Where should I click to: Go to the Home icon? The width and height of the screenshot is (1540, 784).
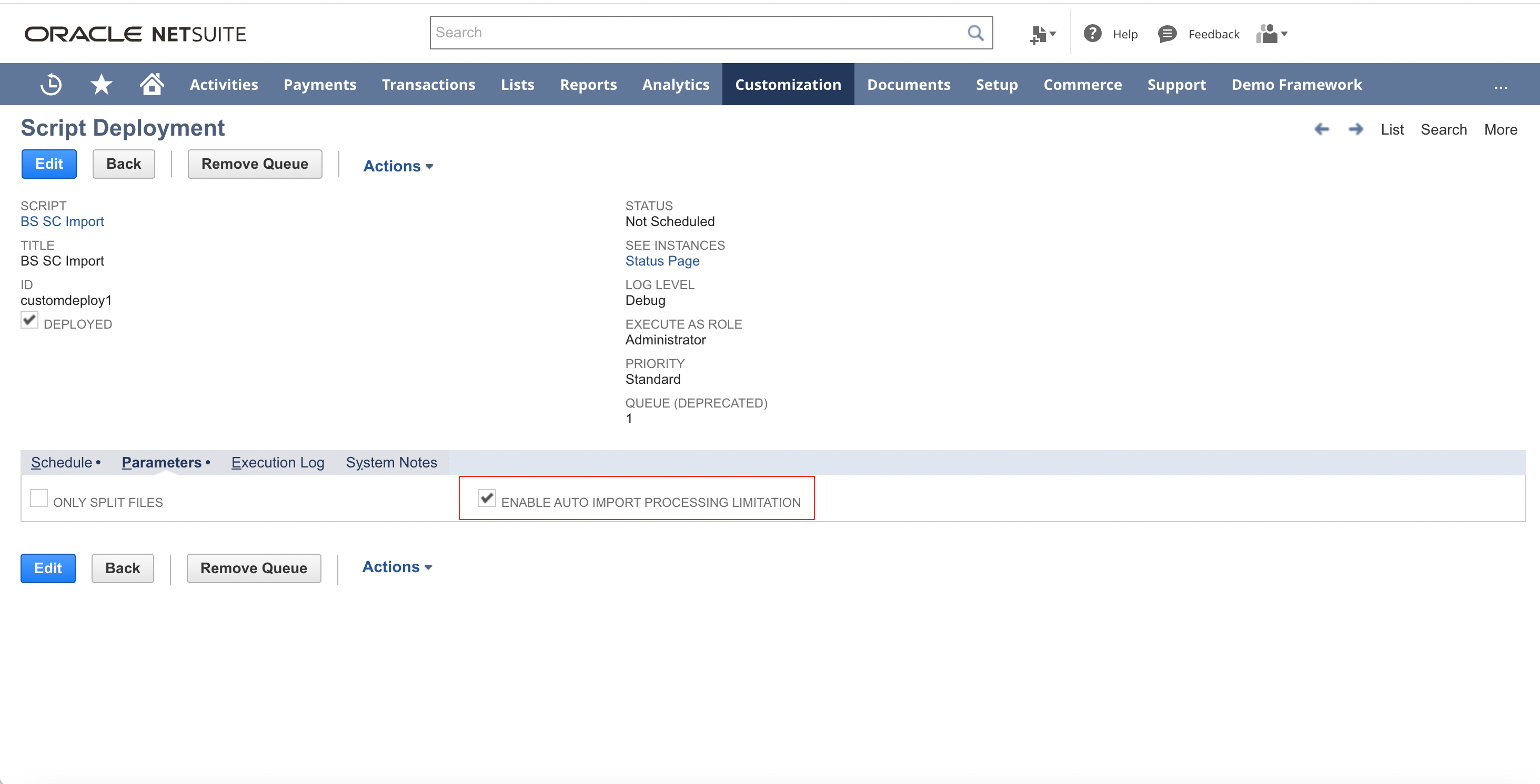[x=152, y=84]
